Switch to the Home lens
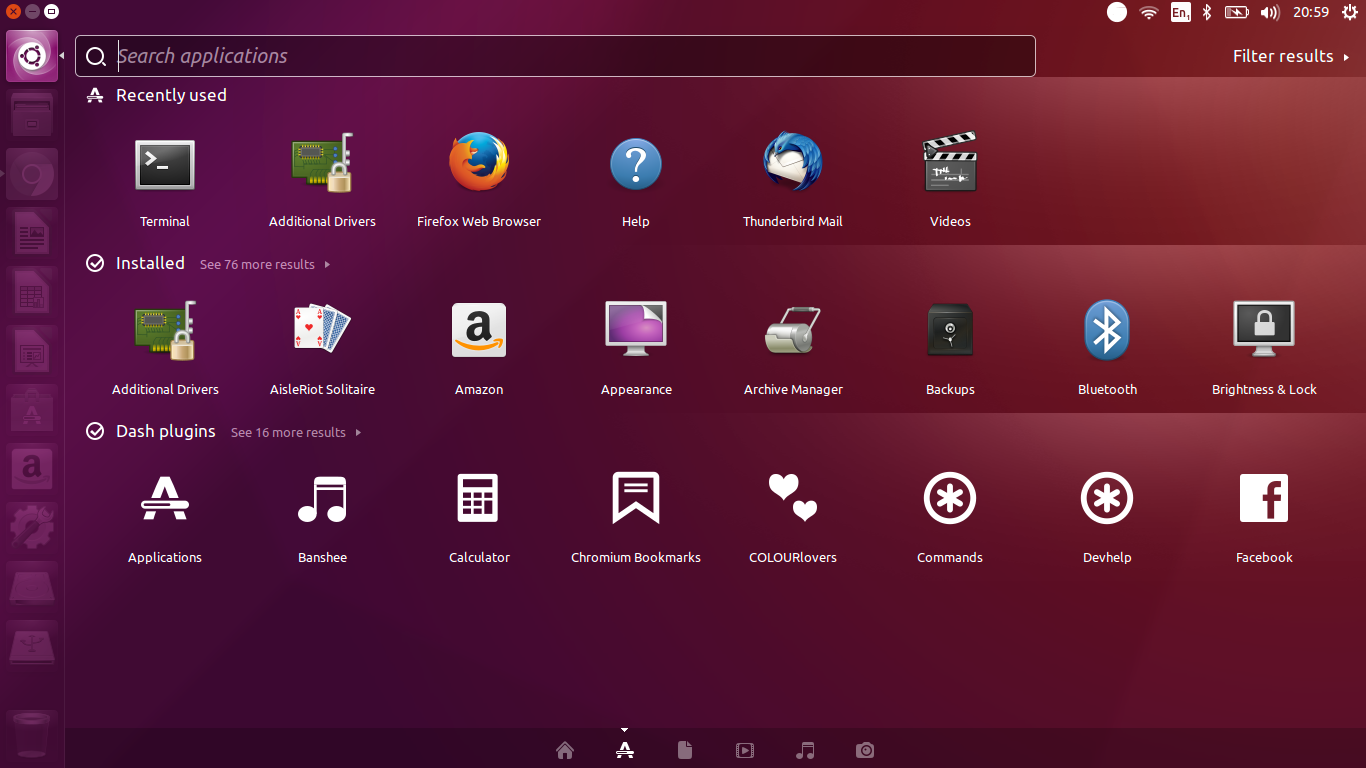The image size is (1366, 768). coord(565,750)
